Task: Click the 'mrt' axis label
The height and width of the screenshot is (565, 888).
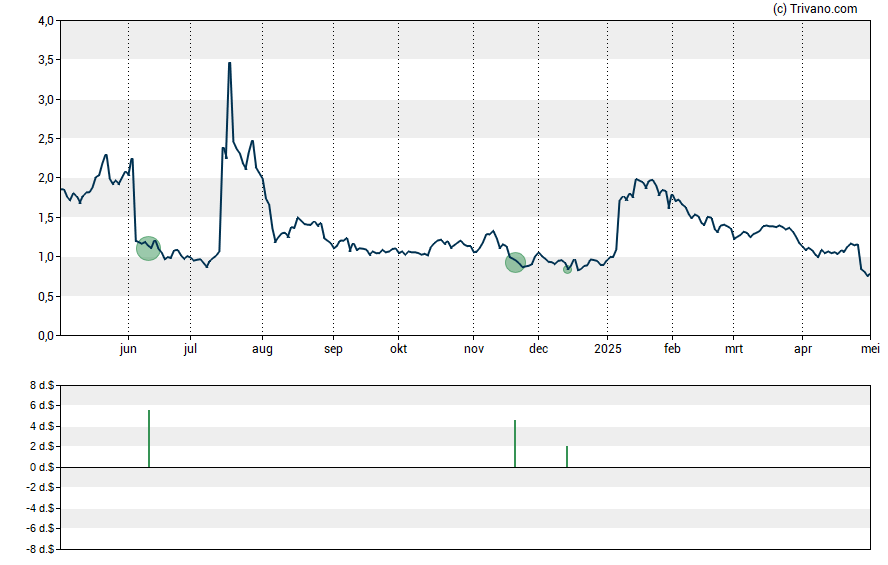Action: 734,349
